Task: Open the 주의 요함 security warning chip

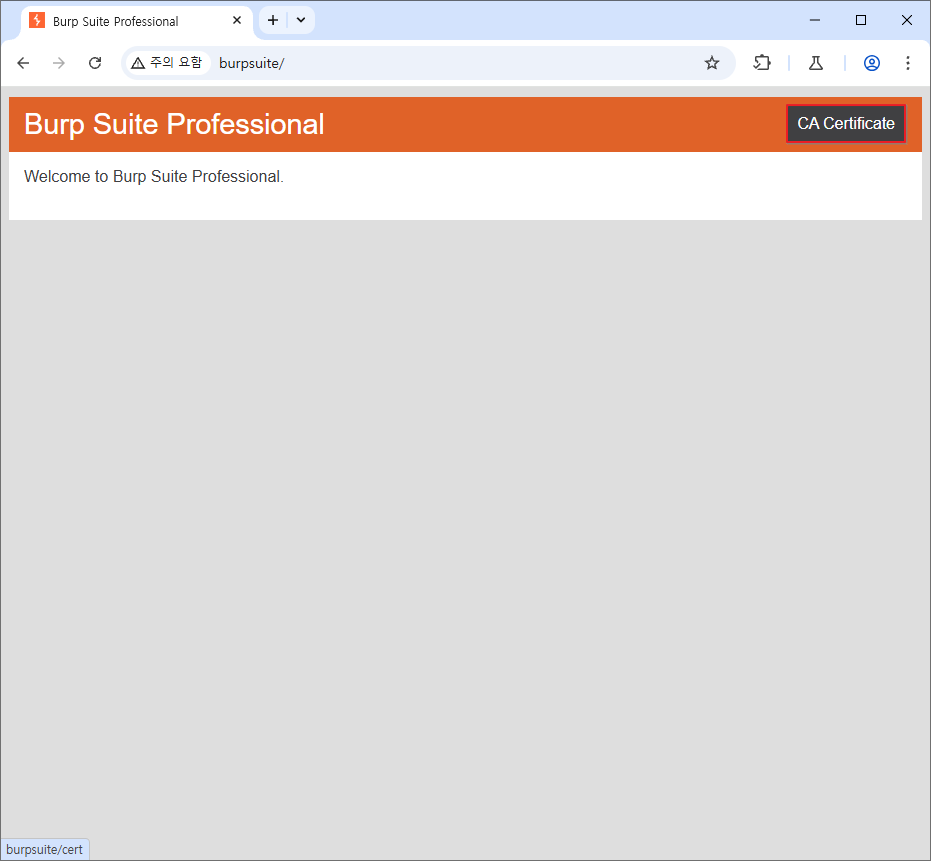Action: coord(167,63)
